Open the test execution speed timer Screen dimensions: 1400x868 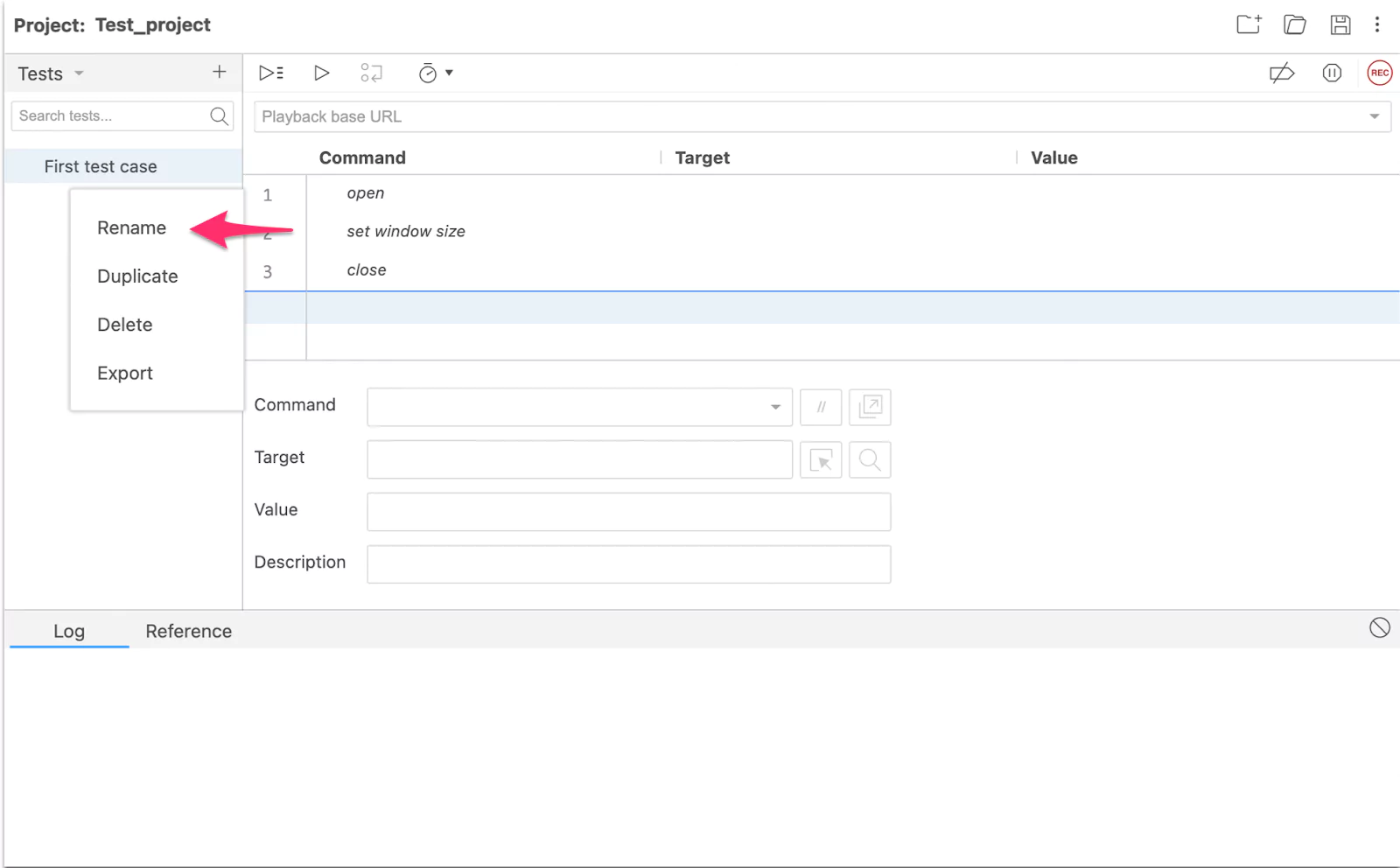click(434, 73)
